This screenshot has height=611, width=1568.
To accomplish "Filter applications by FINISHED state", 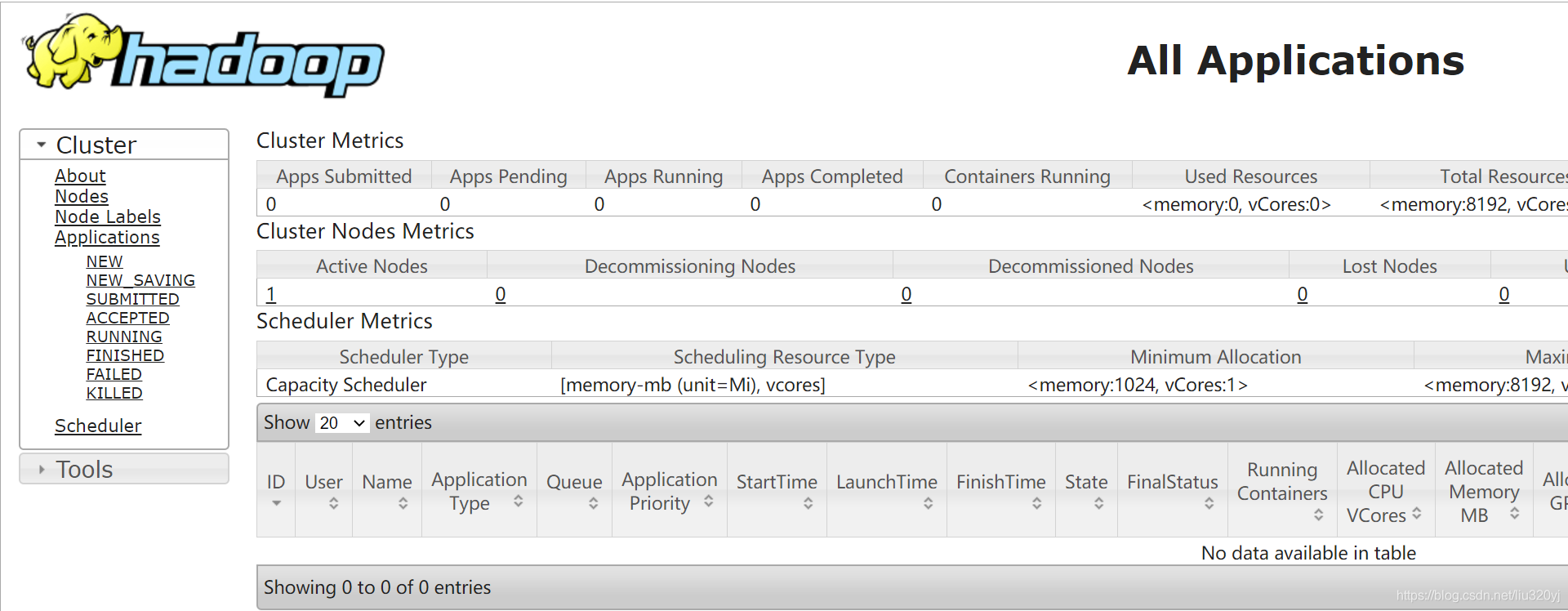I will point(125,355).
